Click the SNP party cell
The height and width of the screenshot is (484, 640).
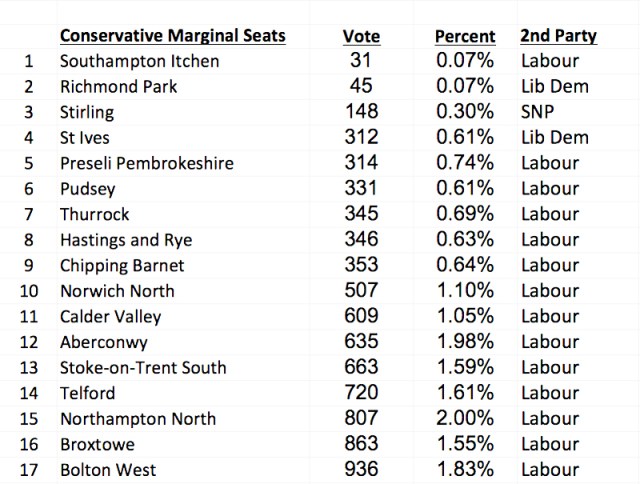click(x=539, y=112)
